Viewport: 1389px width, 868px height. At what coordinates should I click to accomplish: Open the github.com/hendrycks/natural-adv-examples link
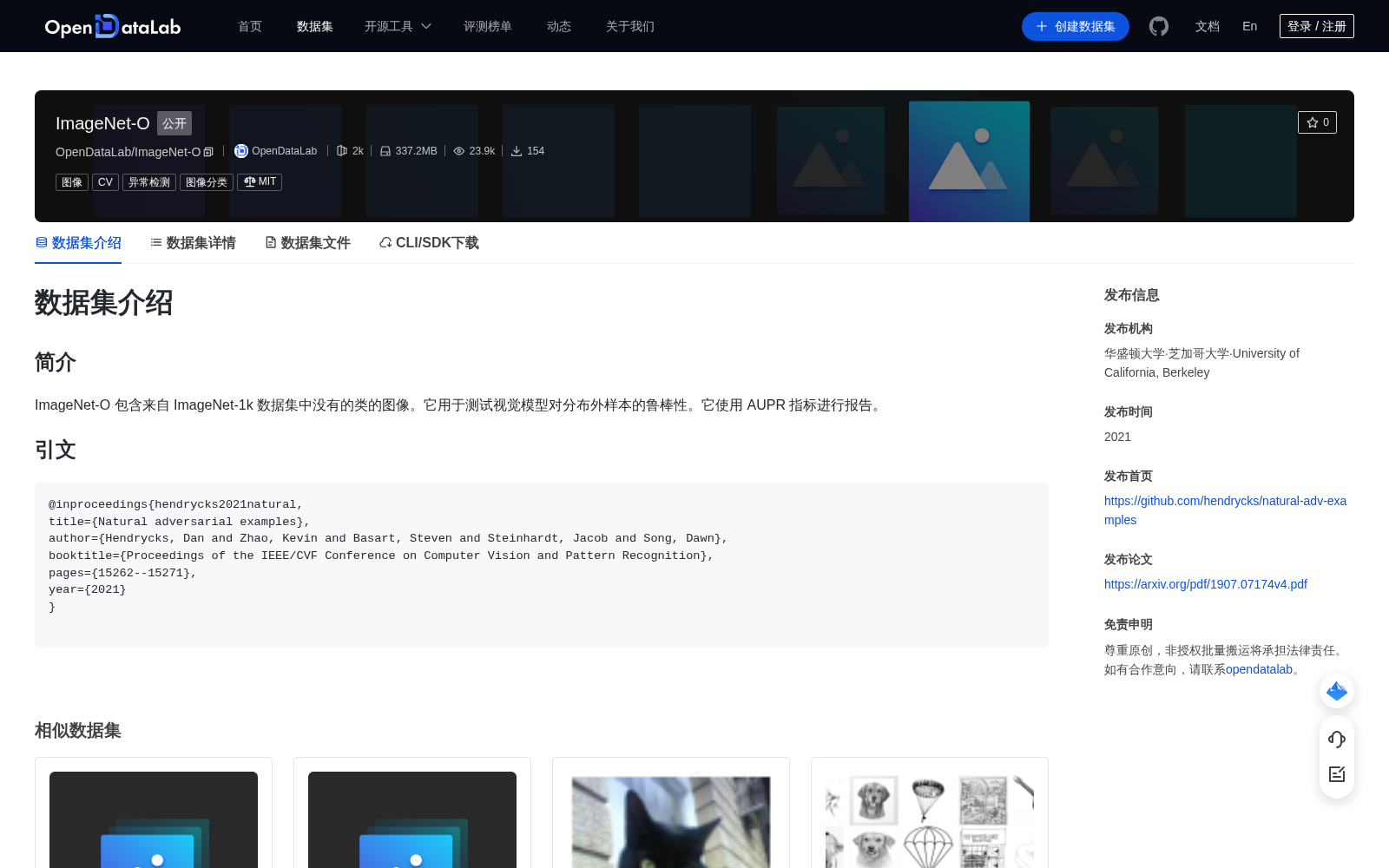[x=1225, y=510]
